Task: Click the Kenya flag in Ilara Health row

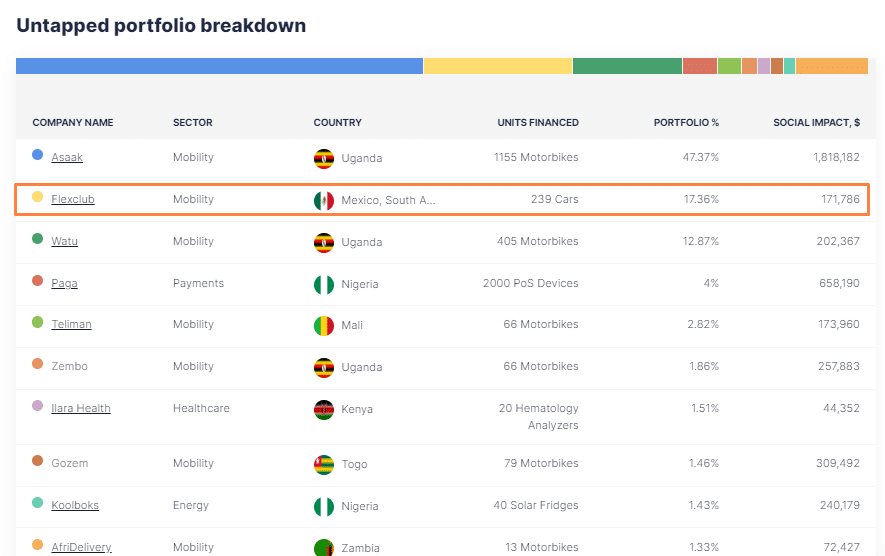Action: point(324,410)
